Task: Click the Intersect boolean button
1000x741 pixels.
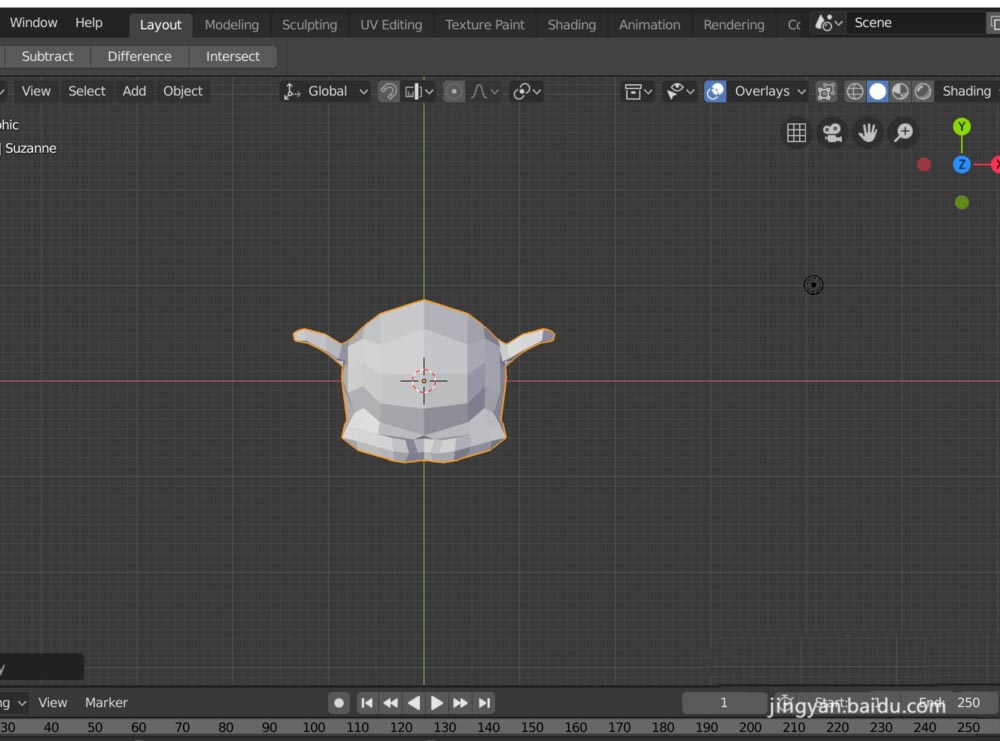Action: pos(233,56)
